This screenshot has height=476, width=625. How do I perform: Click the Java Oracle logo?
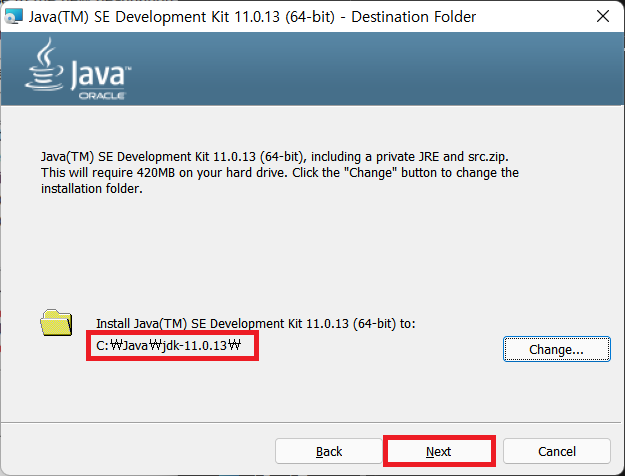(x=78, y=69)
